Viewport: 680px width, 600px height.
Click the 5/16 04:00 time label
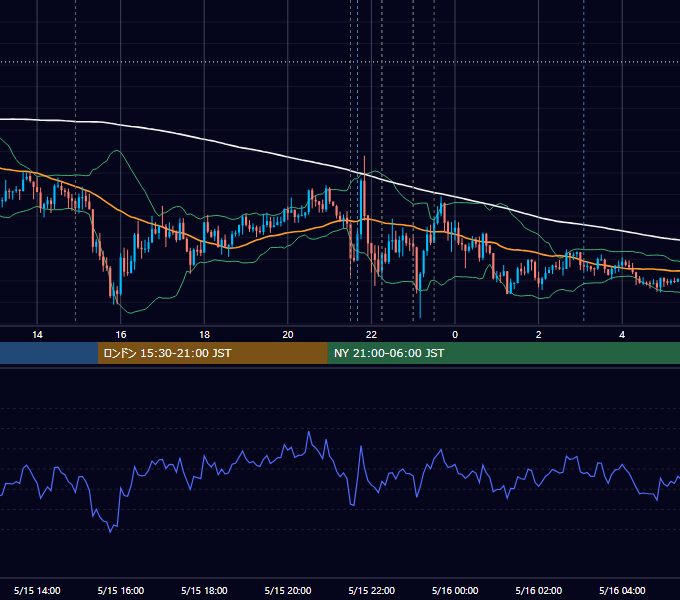[622, 590]
